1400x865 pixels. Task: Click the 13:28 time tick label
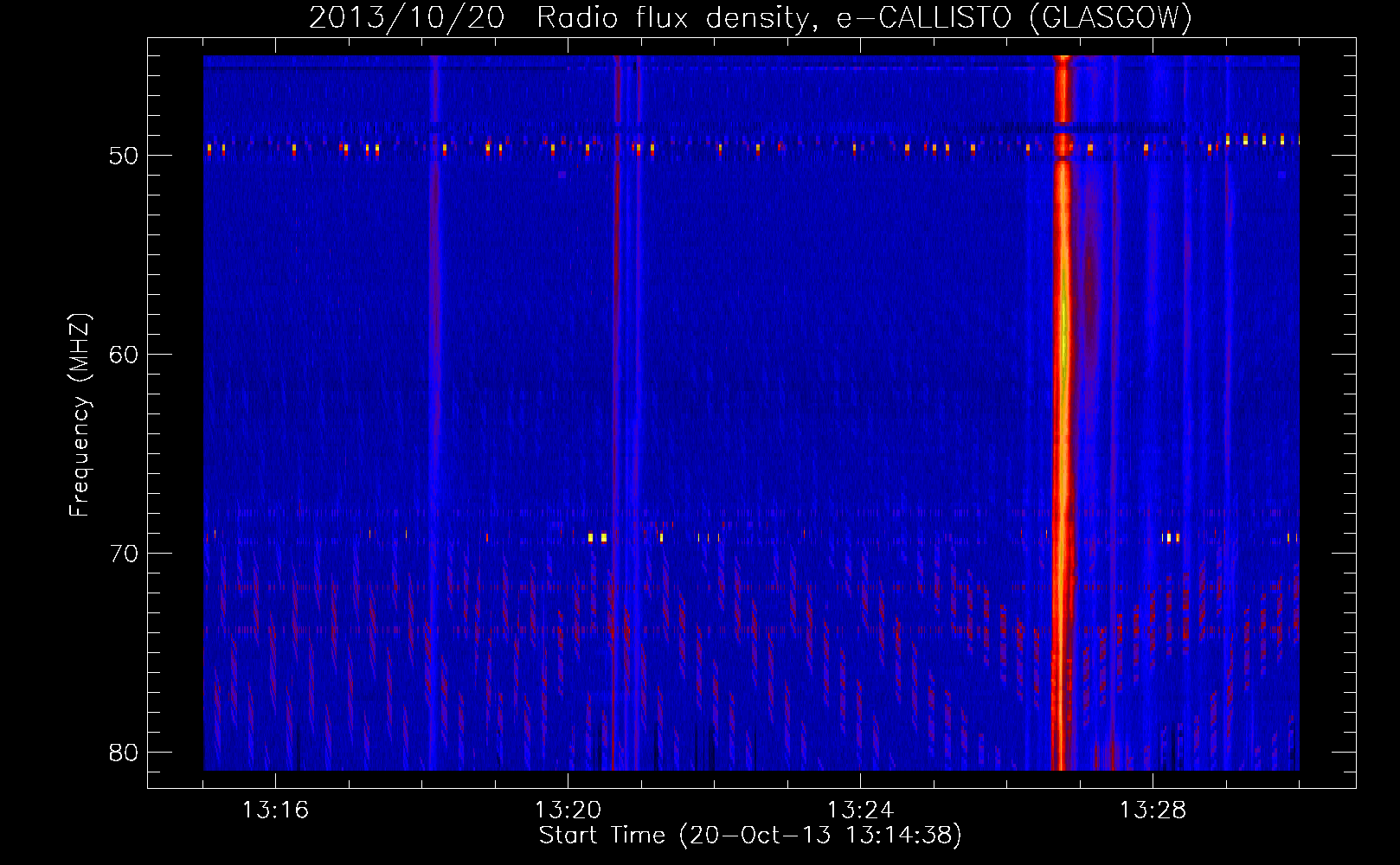click(x=1153, y=810)
